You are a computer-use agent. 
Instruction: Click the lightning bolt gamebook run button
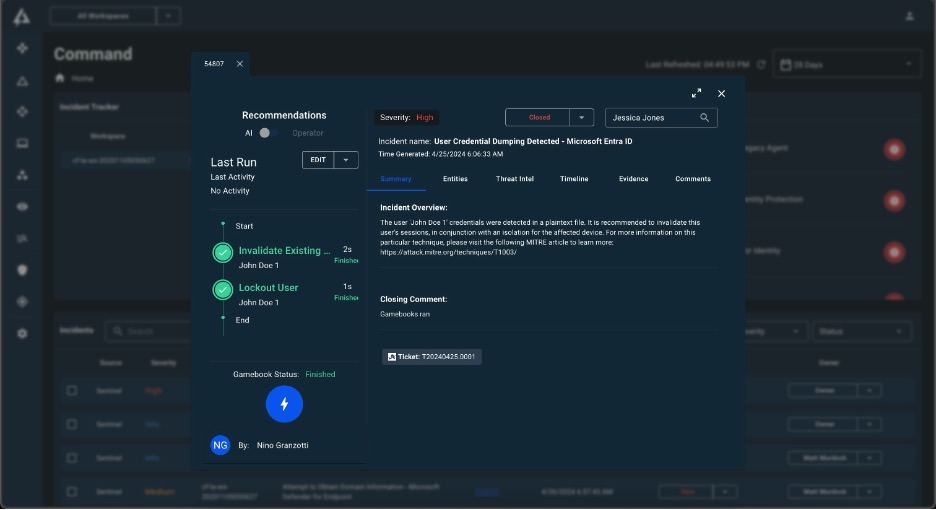click(284, 404)
